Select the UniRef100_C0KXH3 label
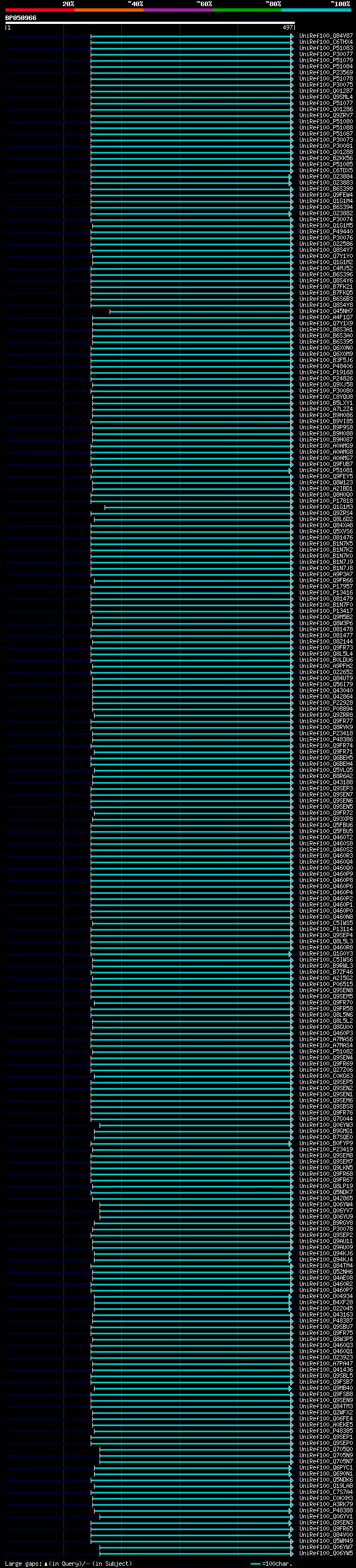 tap(325, 1498)
